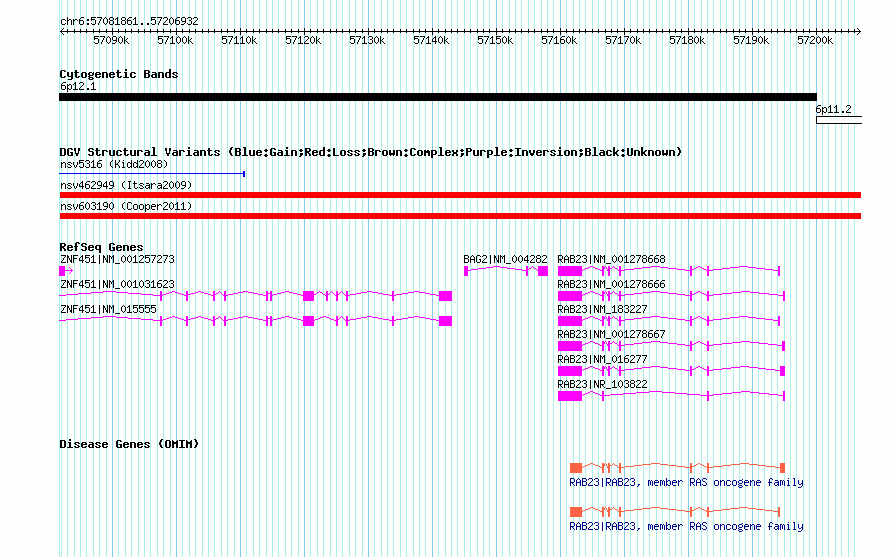Select the red nsv462949 loss bar
The image size is (890, 557).
(x=460, y=195)
